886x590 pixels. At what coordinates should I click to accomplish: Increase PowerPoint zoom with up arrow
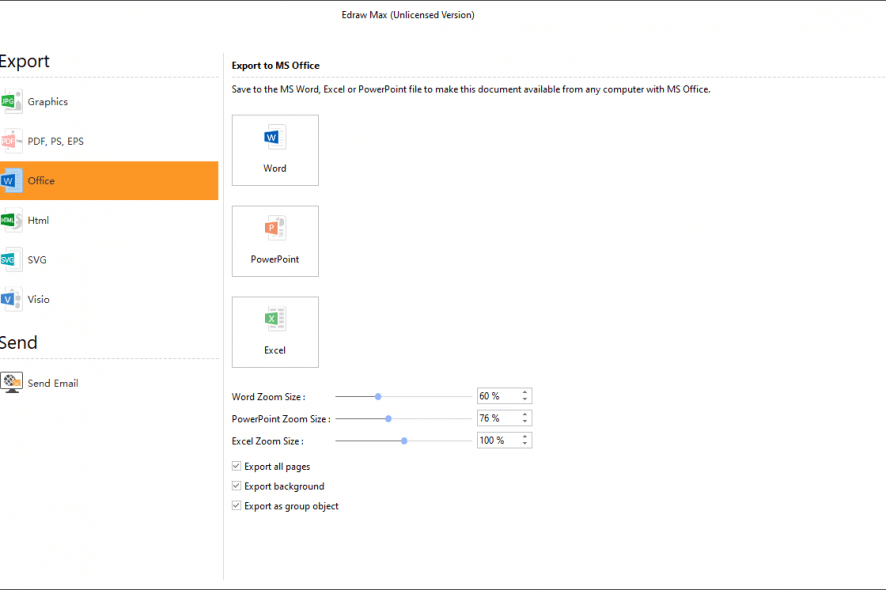tap(525, 414)
